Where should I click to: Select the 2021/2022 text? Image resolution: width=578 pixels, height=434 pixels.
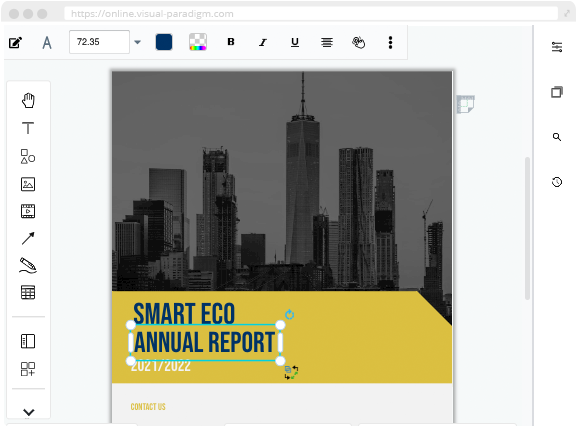click(161, 366)
